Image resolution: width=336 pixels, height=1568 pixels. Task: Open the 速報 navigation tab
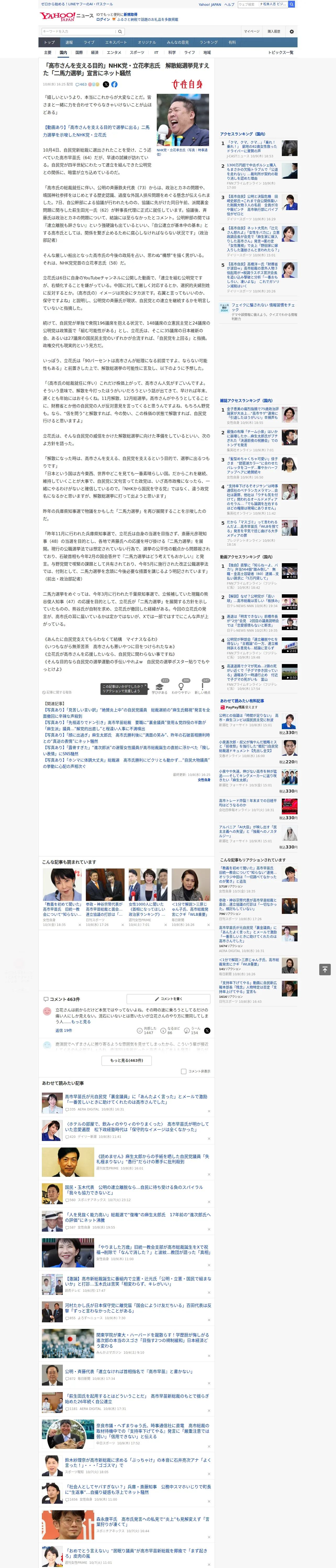tap(69, 42)
